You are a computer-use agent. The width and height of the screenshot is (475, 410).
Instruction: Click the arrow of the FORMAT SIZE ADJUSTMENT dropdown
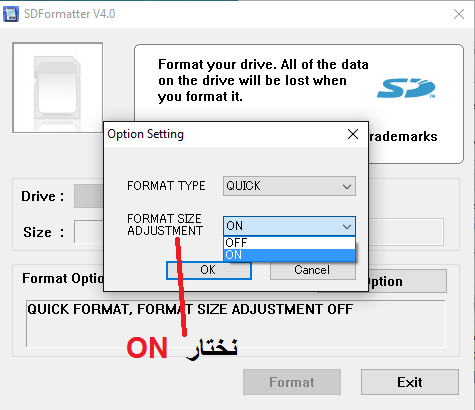[347, 227]
